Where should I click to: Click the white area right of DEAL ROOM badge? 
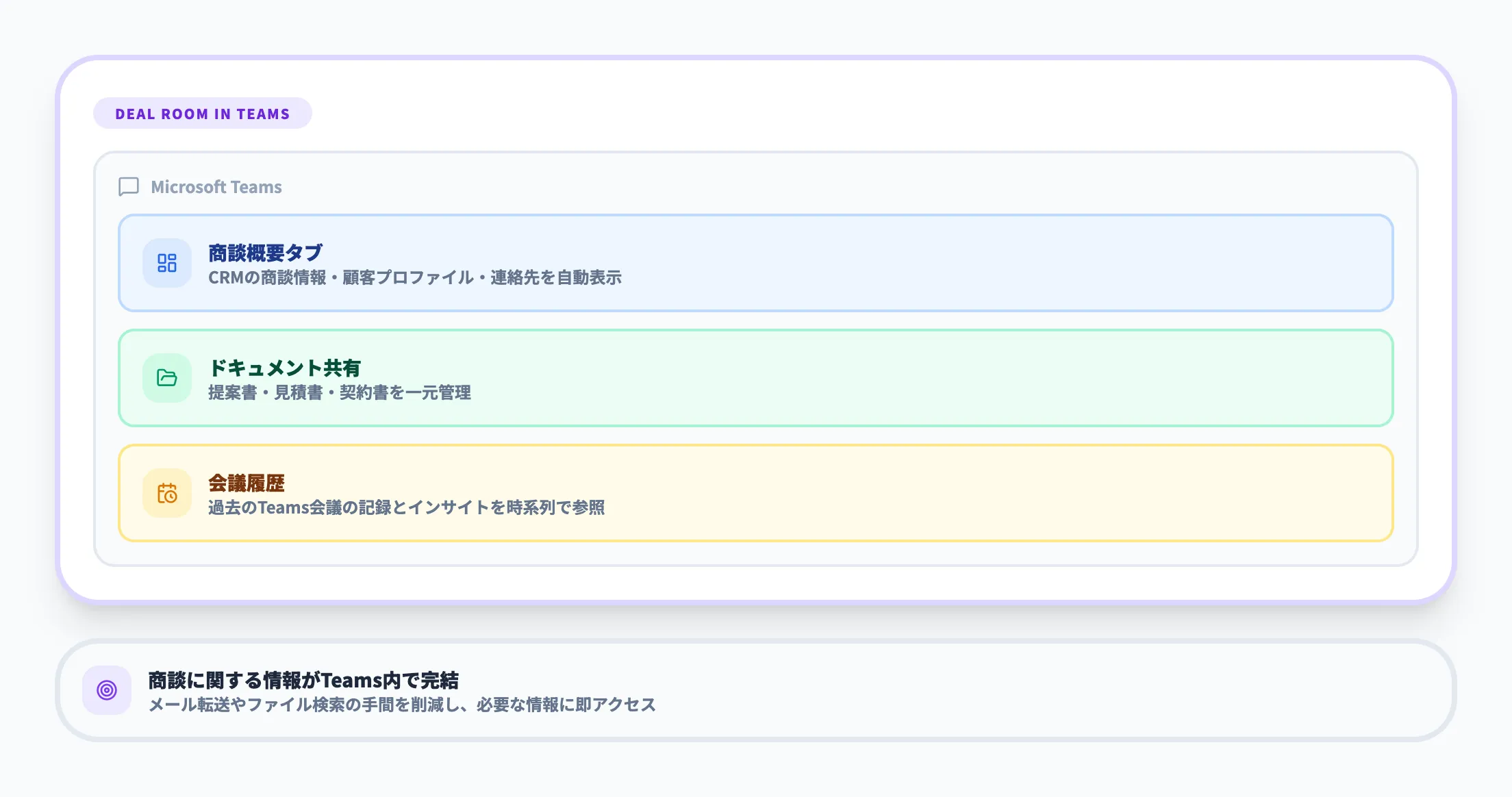[822, 114]
